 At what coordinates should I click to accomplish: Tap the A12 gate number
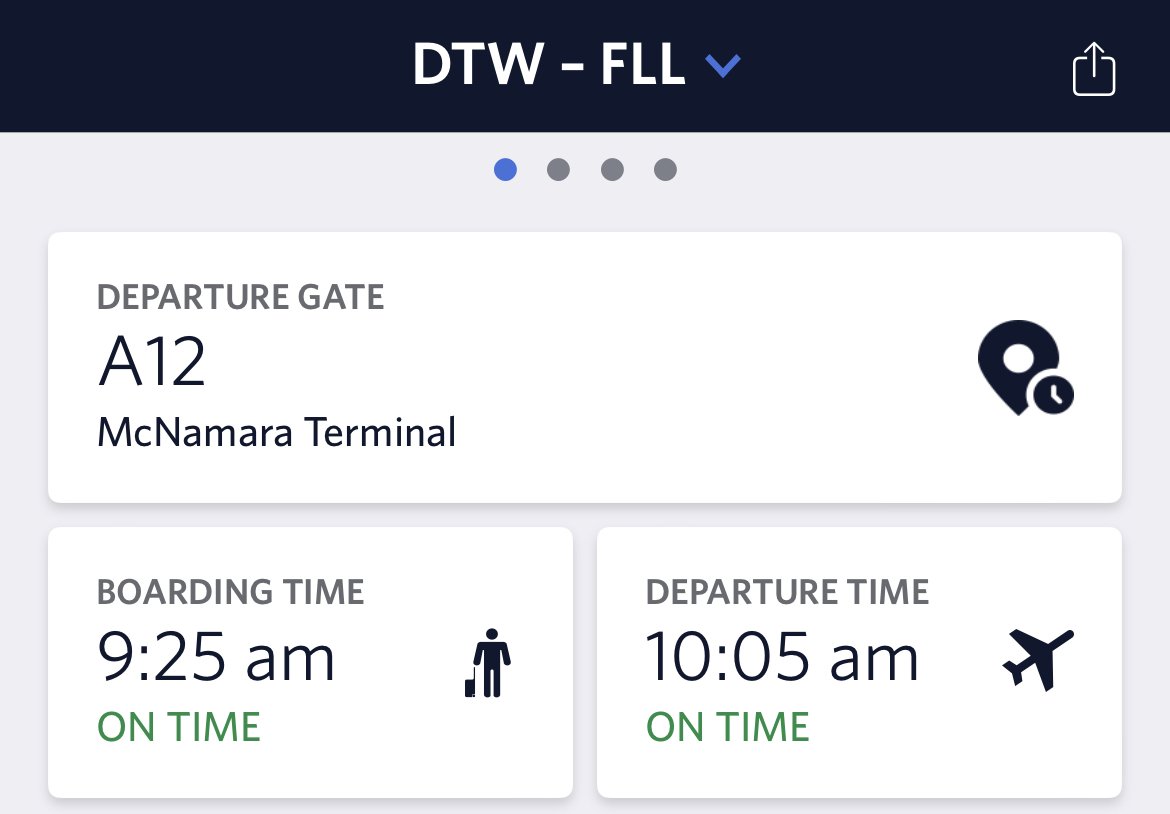pyautogui.click(x=151, y=361)
